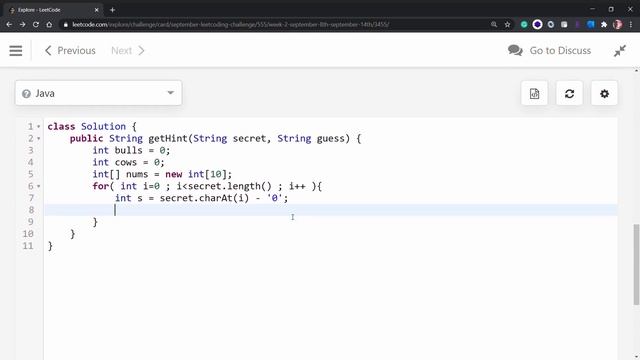The image size is (640, 360).
Task: Click the exit fullscreen collapse icon
Action: [x=620, y=51]
